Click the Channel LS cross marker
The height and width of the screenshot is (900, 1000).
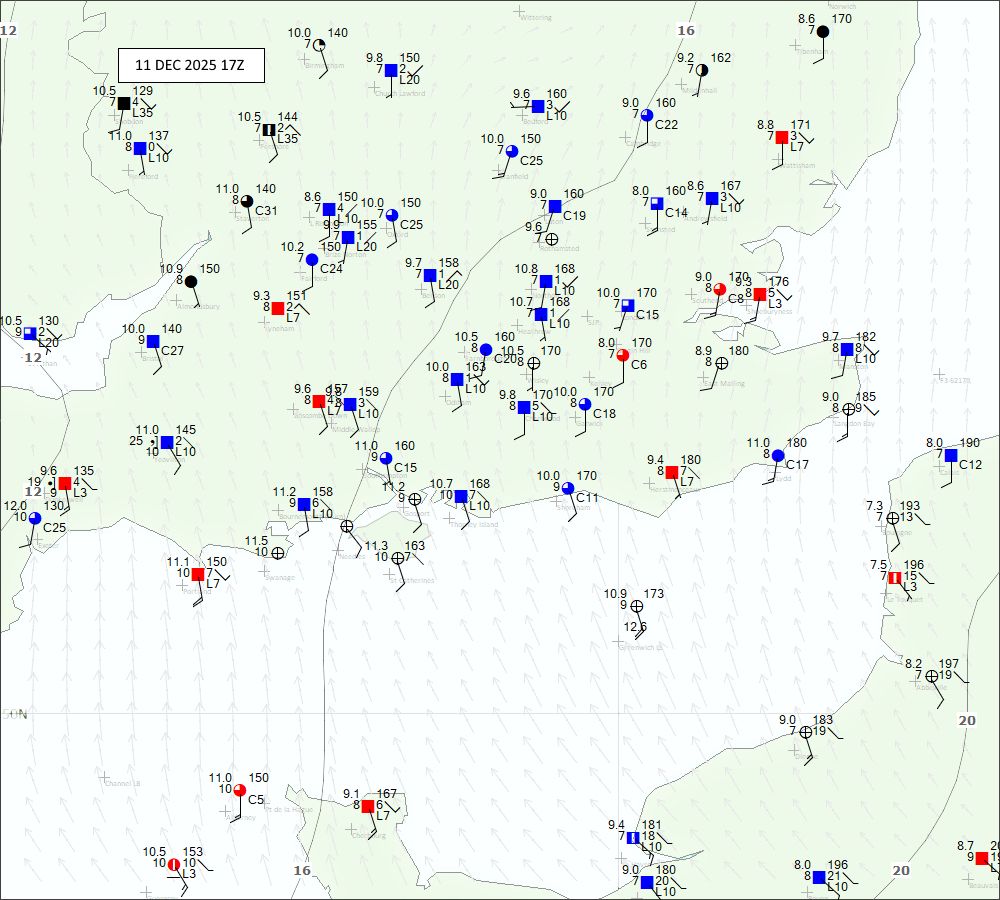click(104, 777)
